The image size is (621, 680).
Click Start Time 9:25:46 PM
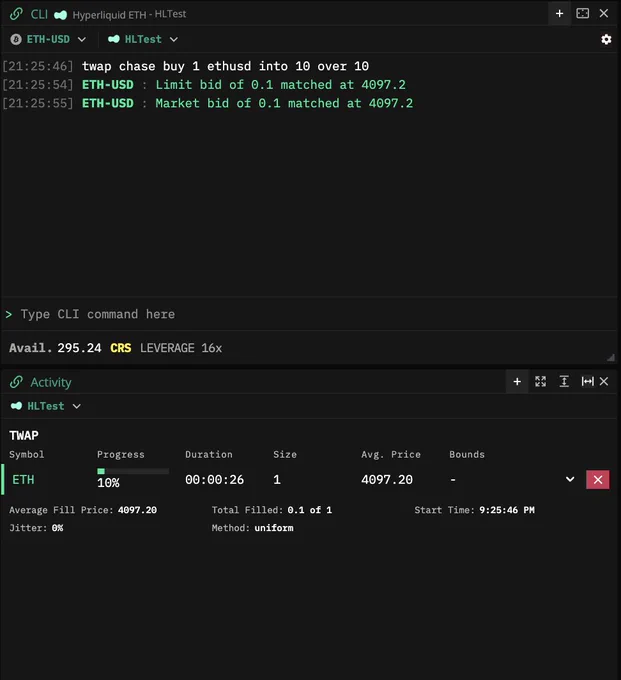[x=474, y=510]
